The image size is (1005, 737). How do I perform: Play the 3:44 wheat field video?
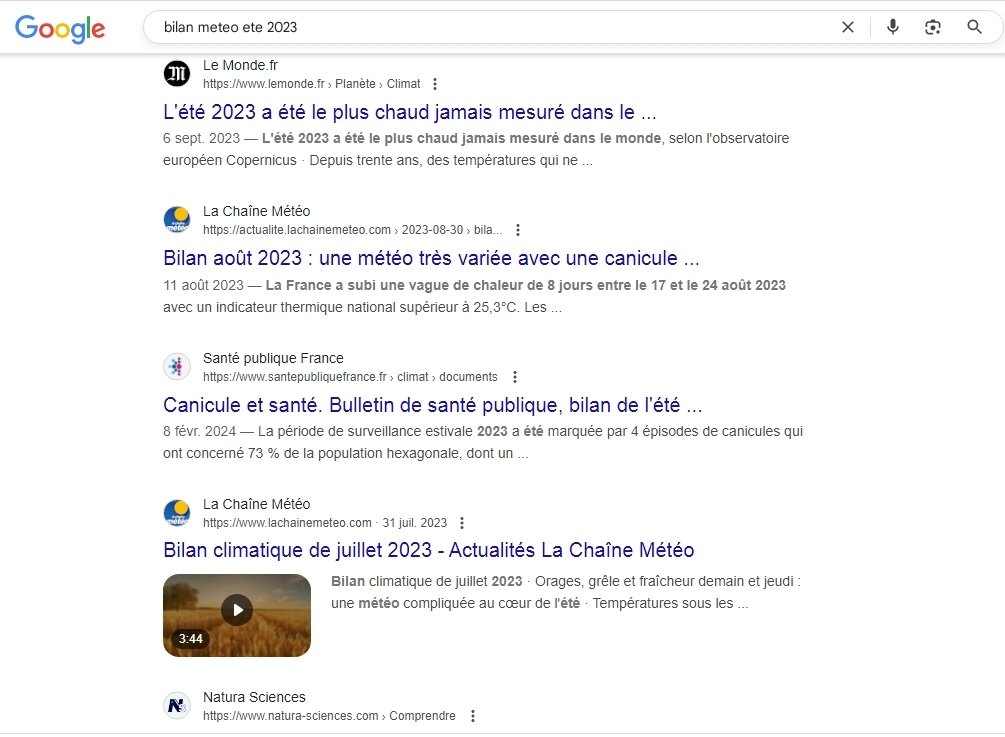click(237, 615)
